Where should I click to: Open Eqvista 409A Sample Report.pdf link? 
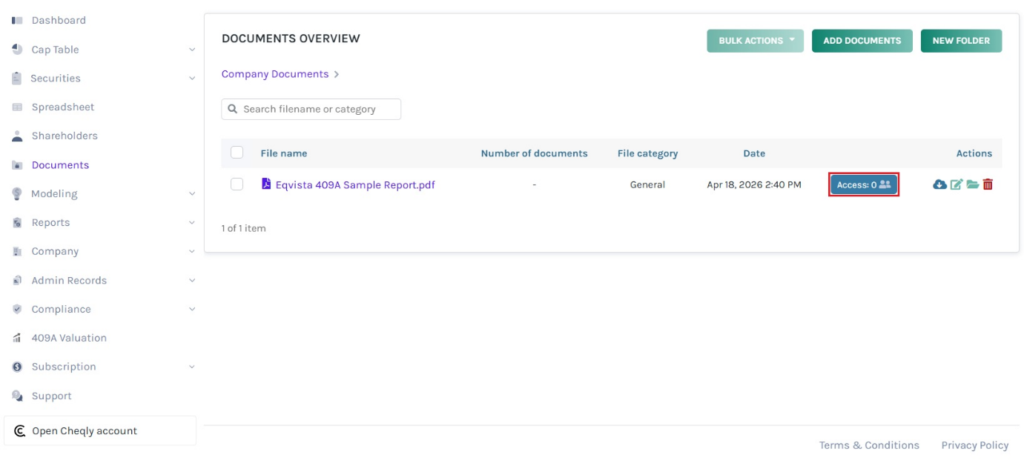tap(354, 185)
